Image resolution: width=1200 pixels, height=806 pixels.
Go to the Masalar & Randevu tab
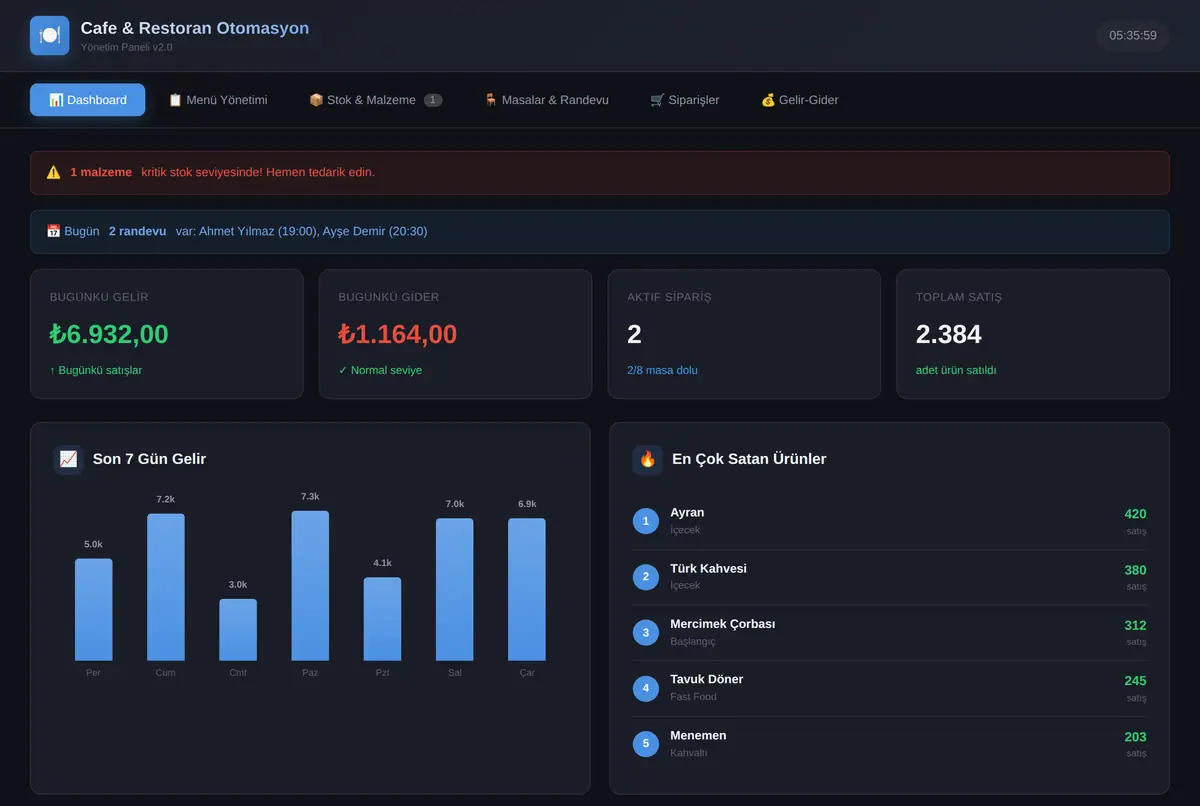tap(546, 100)
